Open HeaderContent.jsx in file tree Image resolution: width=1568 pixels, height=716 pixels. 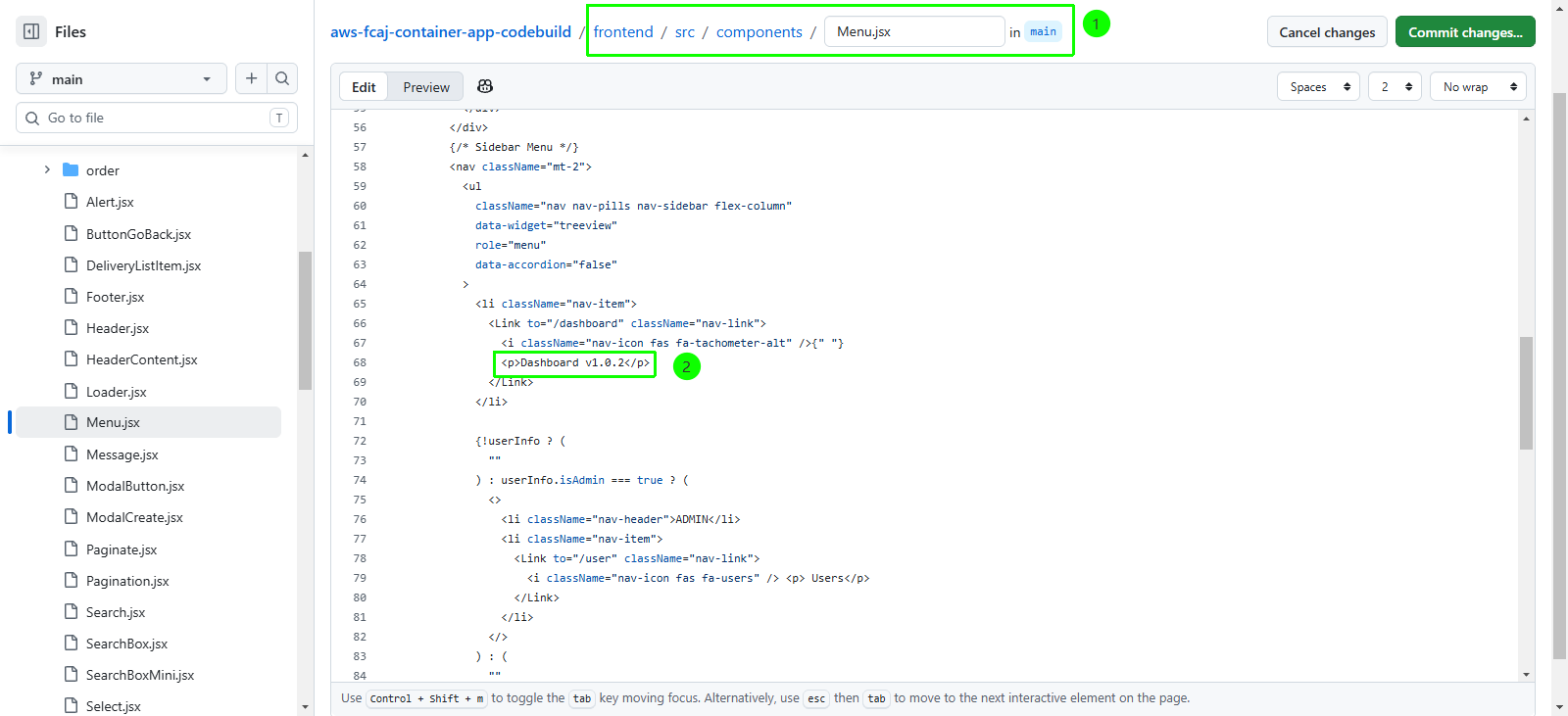click(142, 359)
